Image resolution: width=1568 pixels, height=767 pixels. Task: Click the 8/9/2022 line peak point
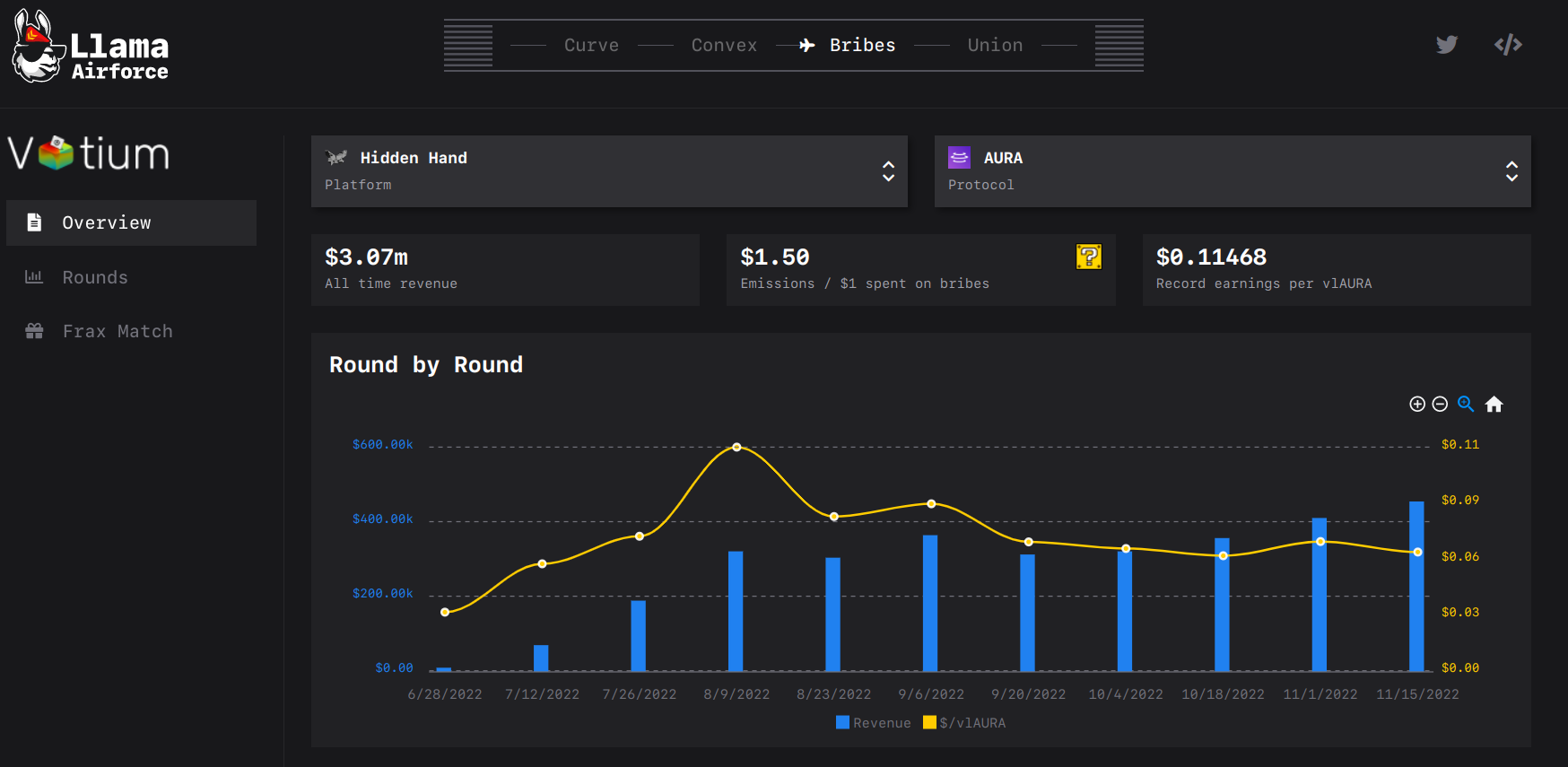(736, 447)
